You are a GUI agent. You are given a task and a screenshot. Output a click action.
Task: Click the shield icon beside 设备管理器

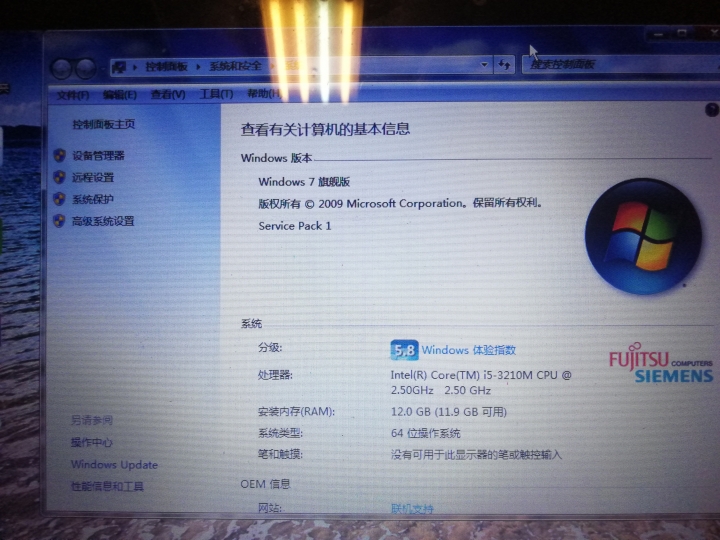pyautogui.click(x=59, y=156)
